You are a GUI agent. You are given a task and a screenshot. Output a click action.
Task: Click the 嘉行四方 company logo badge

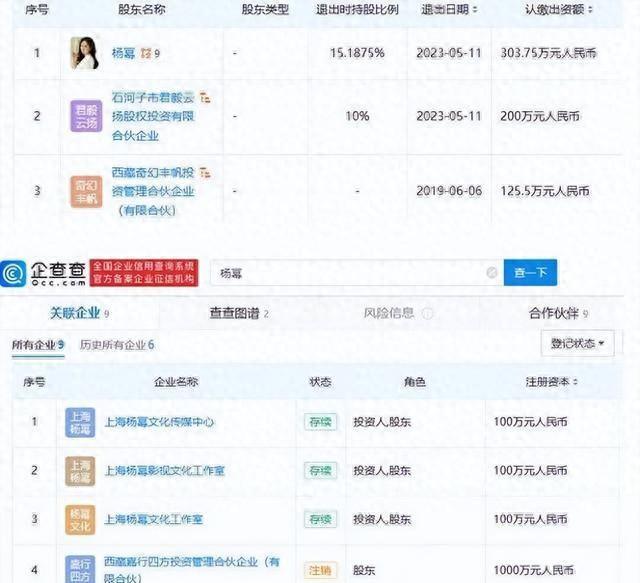[80, 566]
